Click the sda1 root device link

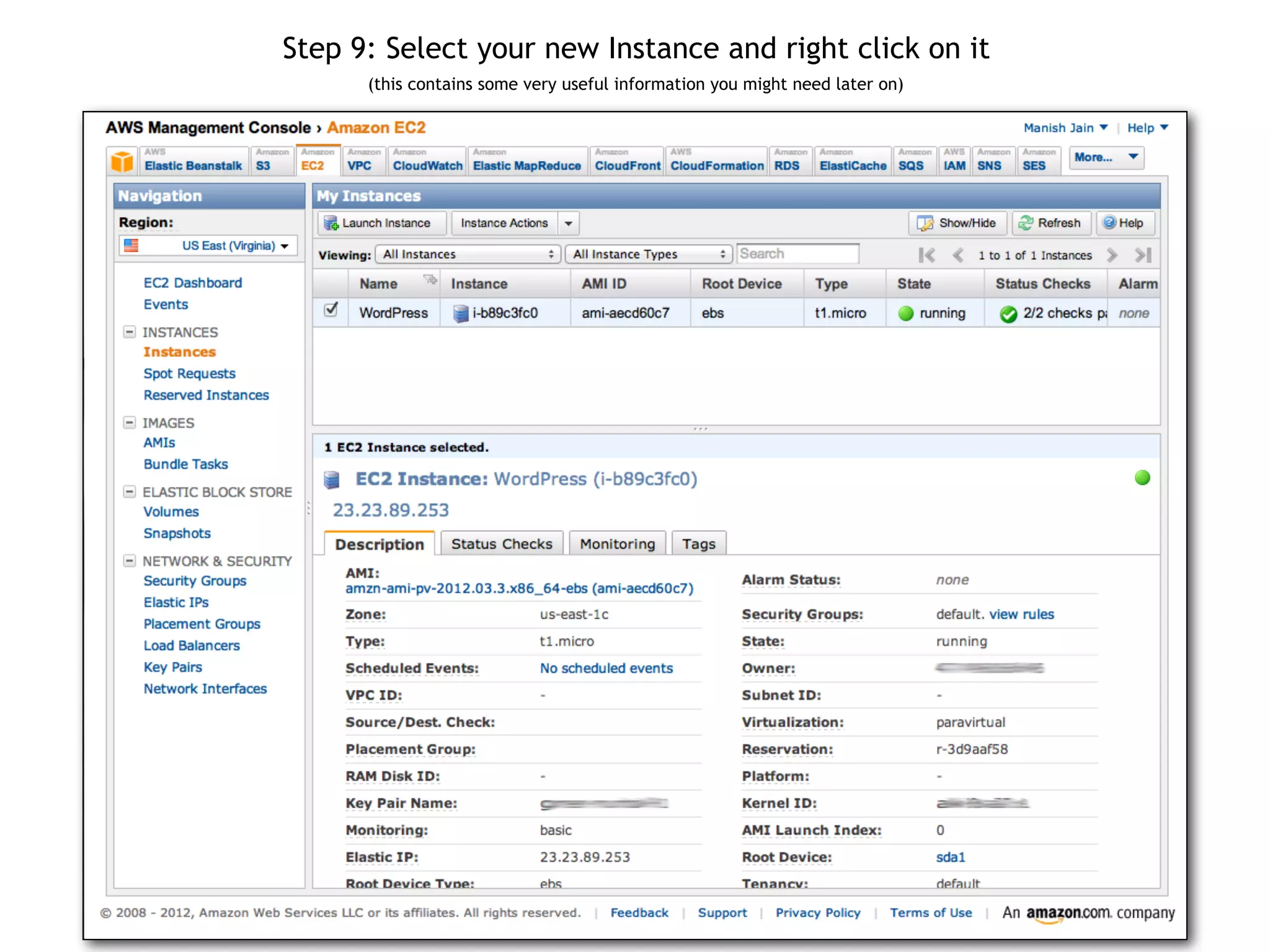point(950,857)
